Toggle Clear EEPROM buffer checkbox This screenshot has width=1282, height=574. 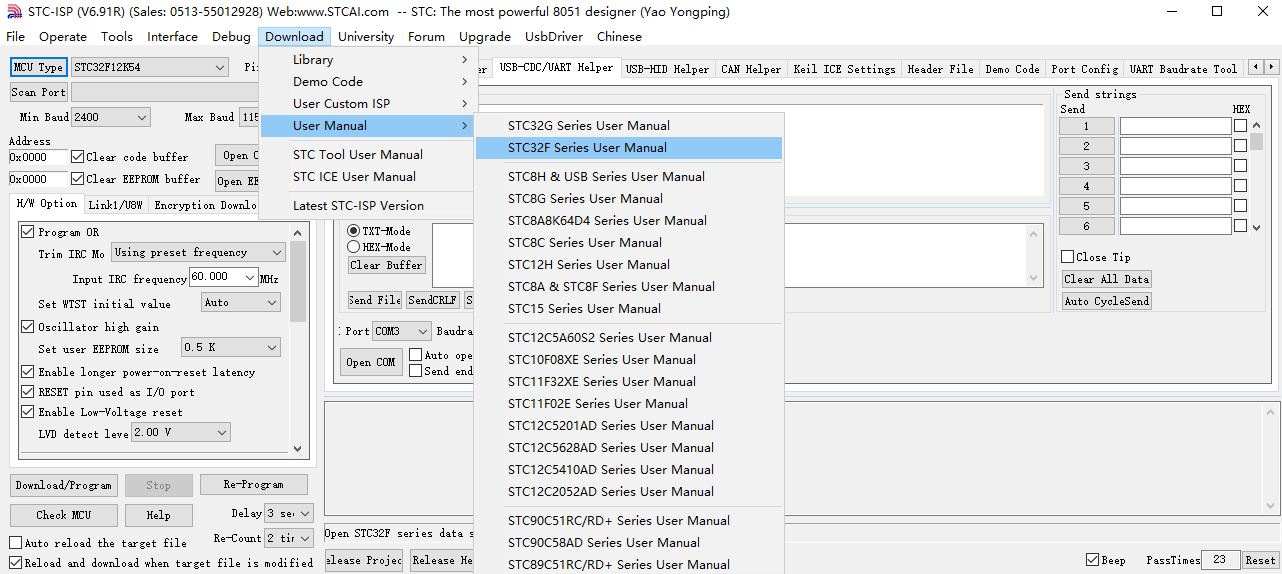point(77,179)
